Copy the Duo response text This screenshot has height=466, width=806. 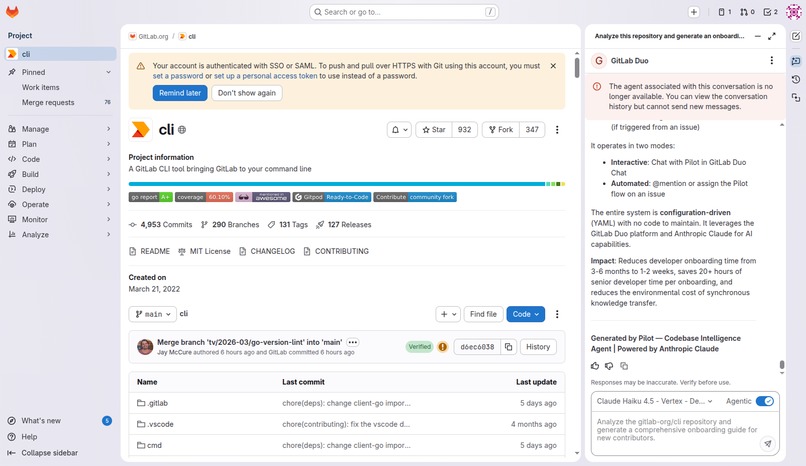624,366
